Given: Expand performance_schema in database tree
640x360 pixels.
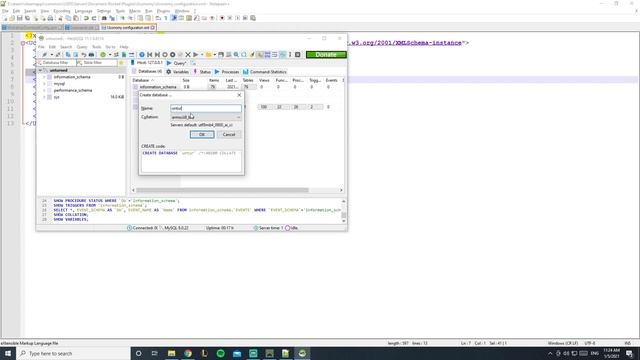Looking at the screenshot, I should pos(44,90).
